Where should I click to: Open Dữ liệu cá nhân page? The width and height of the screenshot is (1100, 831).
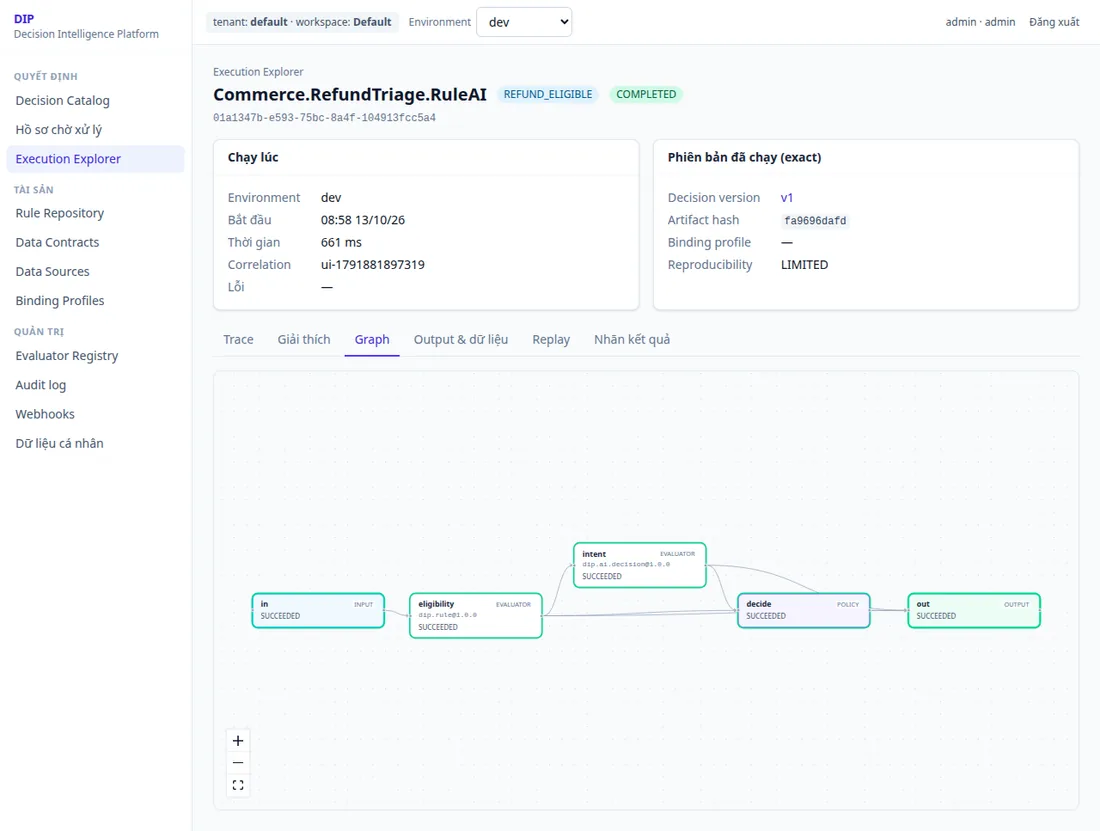[x=95, y=443]
